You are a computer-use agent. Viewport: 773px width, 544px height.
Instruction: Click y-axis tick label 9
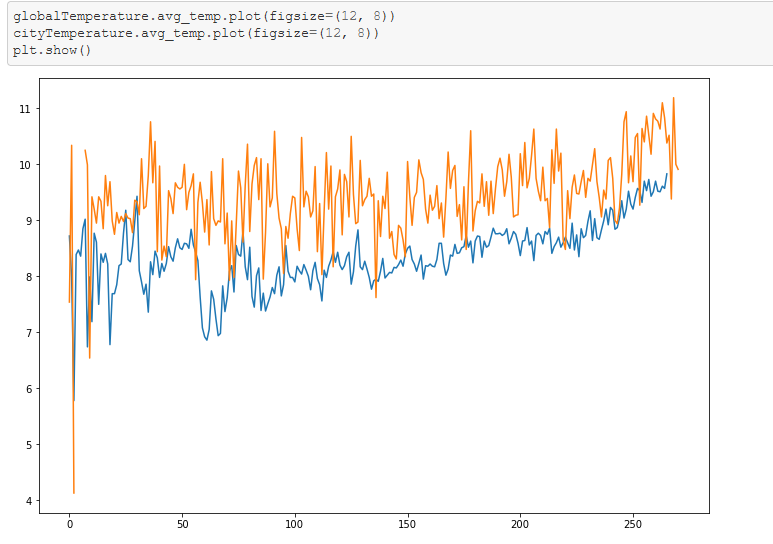[28, 221]
